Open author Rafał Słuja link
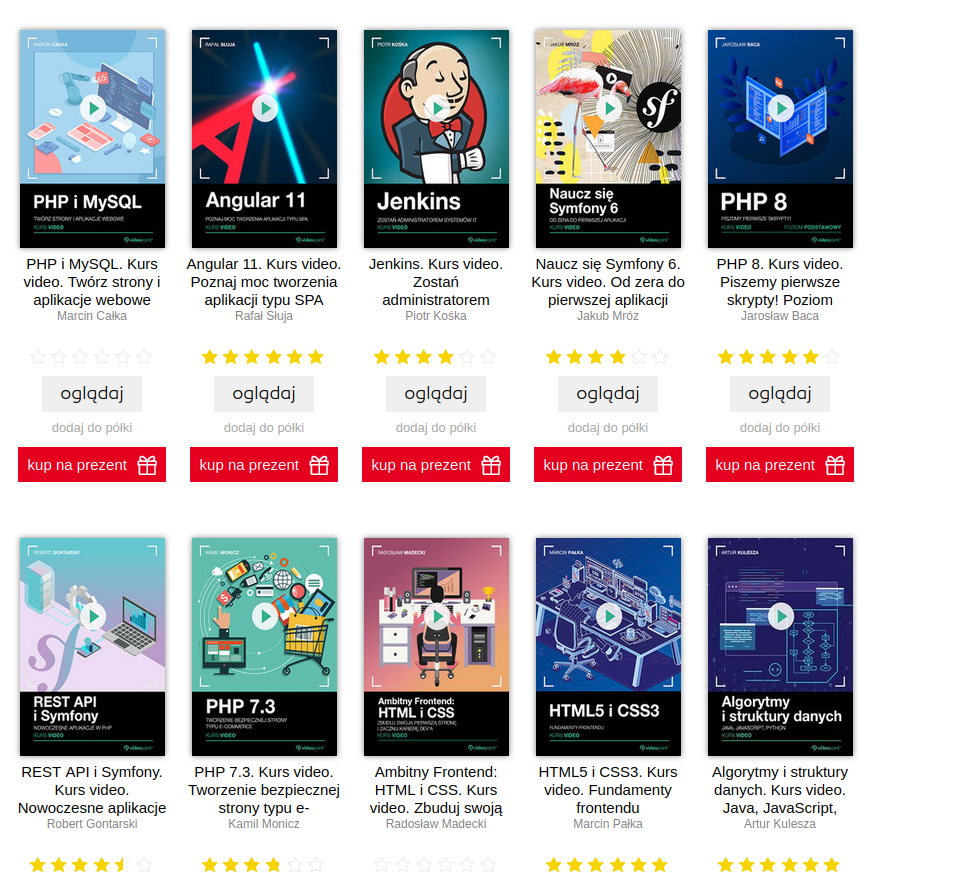The width and height of the screenshot is (967, 873). tap(264, 316)
